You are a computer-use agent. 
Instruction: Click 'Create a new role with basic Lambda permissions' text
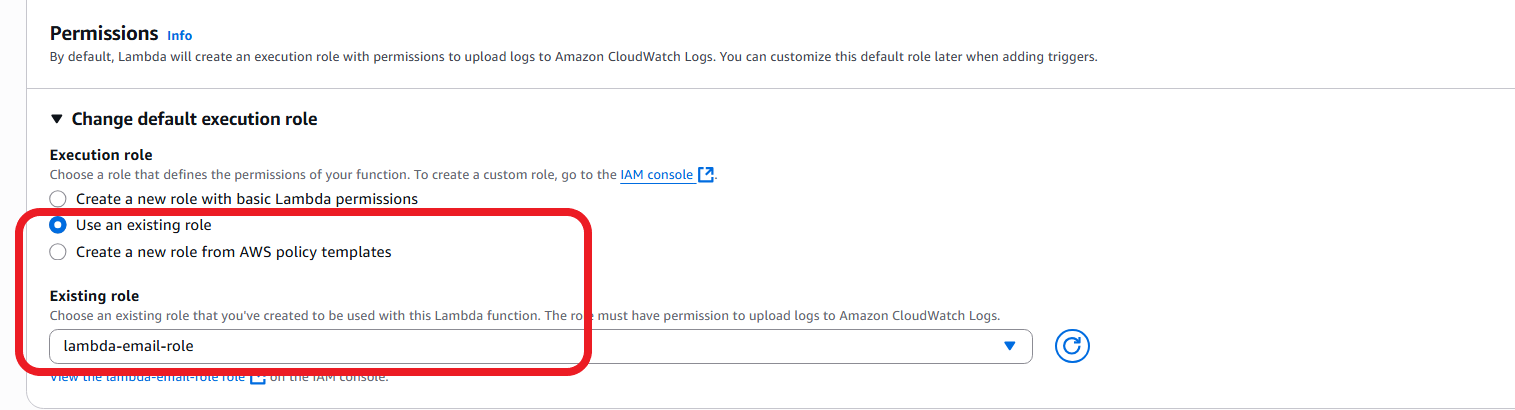pos(246,199)
